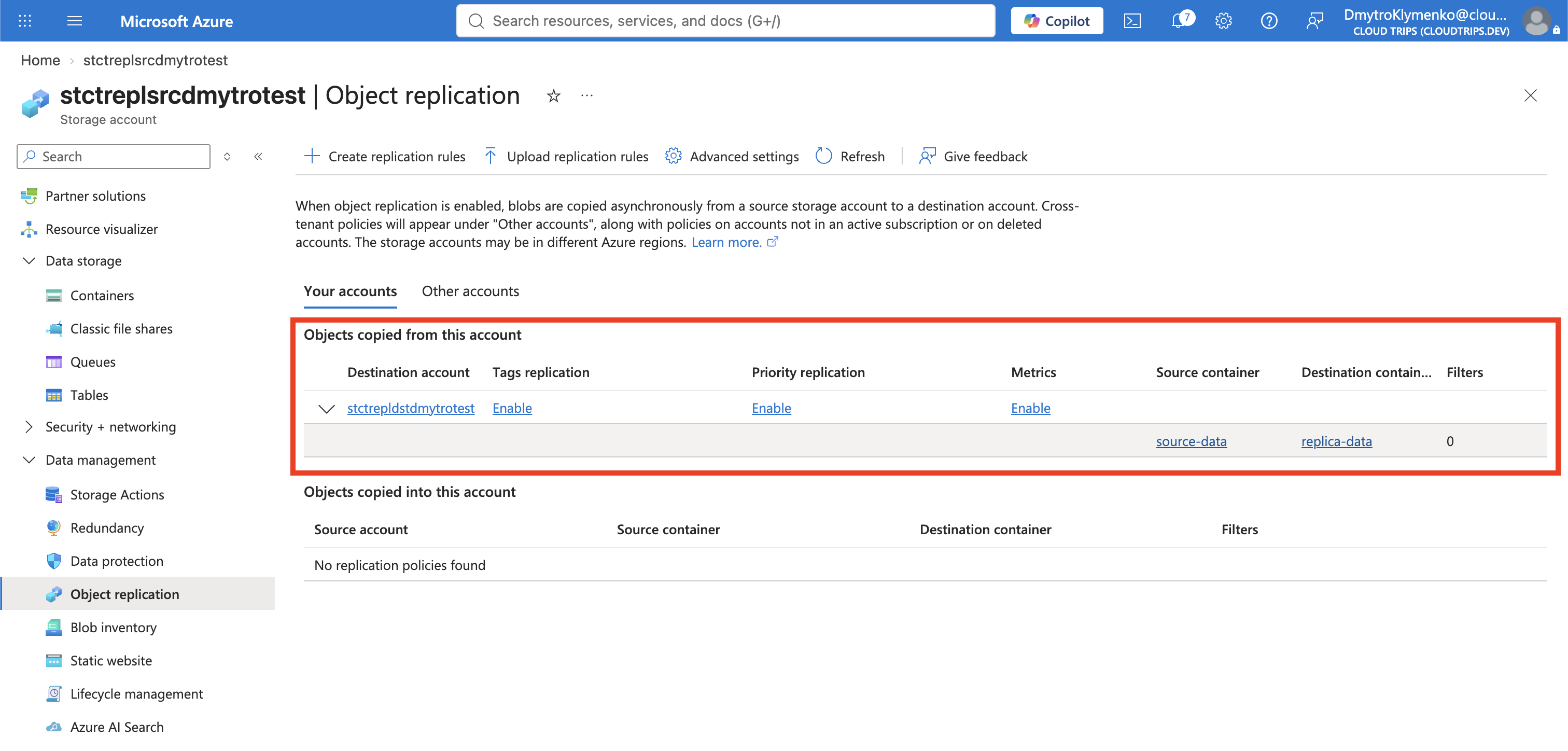
Task: Open the help question mark icon
Action: 1269,21
